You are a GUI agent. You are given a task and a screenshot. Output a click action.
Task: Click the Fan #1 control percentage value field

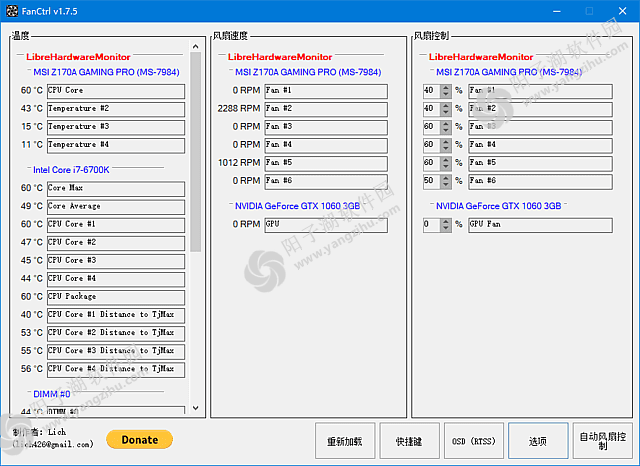click(432, 91)
